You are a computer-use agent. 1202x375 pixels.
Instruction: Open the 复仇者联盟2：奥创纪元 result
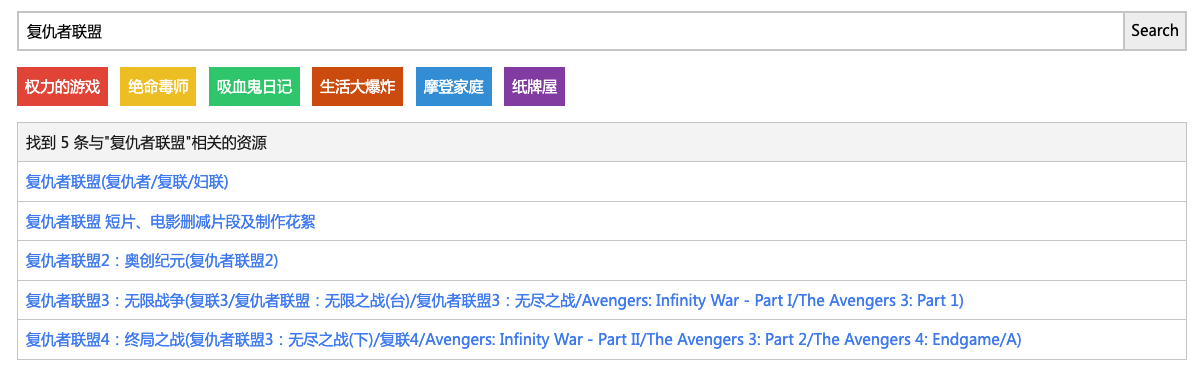152,261
